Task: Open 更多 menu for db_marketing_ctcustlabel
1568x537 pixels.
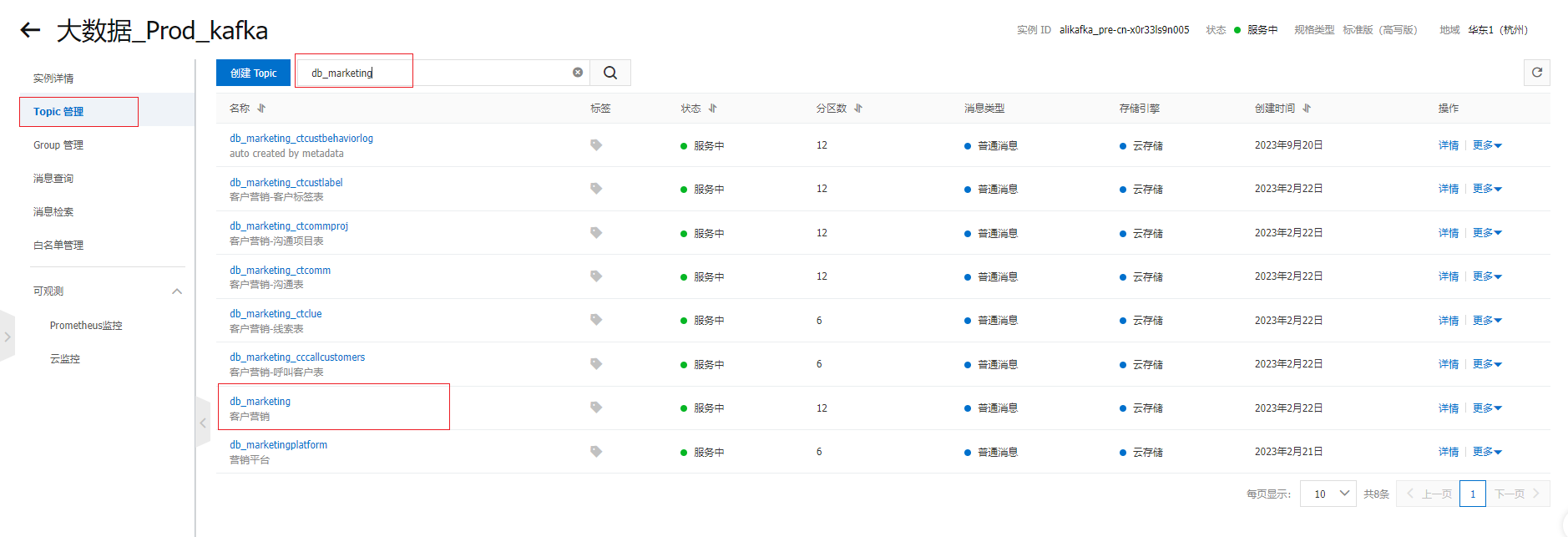Action: (x=1487, y=189)
